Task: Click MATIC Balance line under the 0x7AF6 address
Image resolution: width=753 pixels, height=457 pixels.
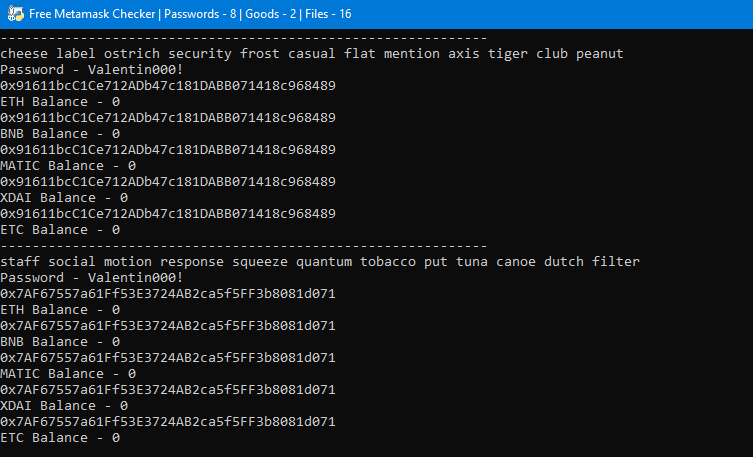Action: point(68,373)
